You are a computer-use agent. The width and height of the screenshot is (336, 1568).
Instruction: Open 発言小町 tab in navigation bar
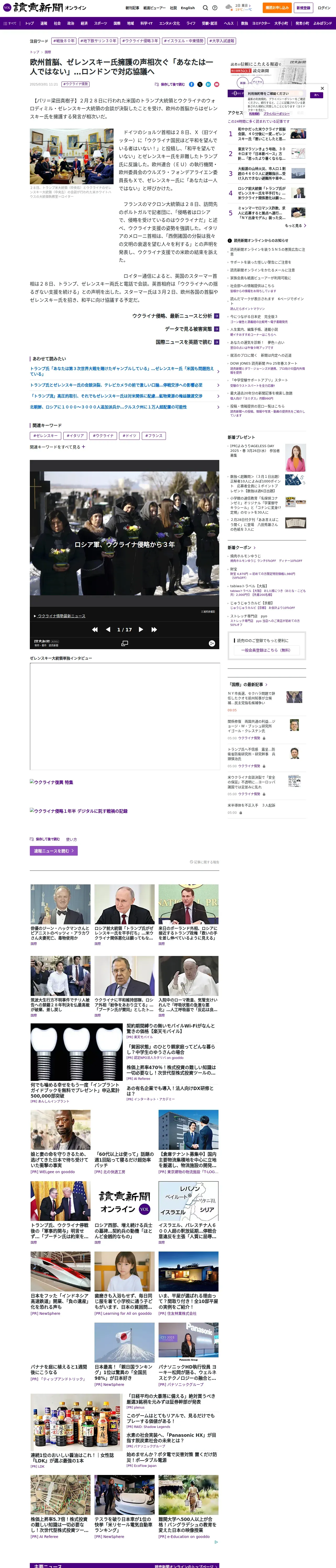tap(303, 23)
